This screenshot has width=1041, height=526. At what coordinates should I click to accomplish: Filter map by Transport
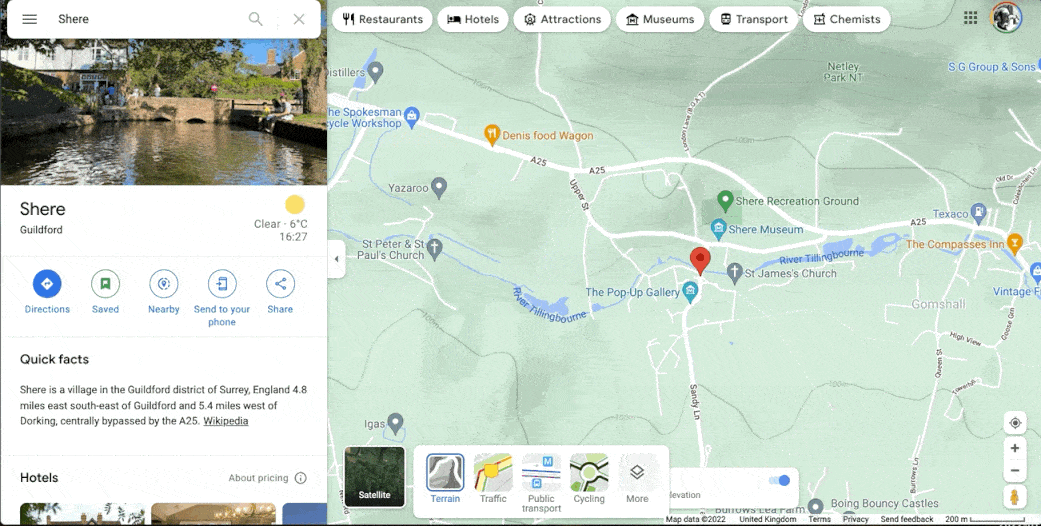[754, 19]
